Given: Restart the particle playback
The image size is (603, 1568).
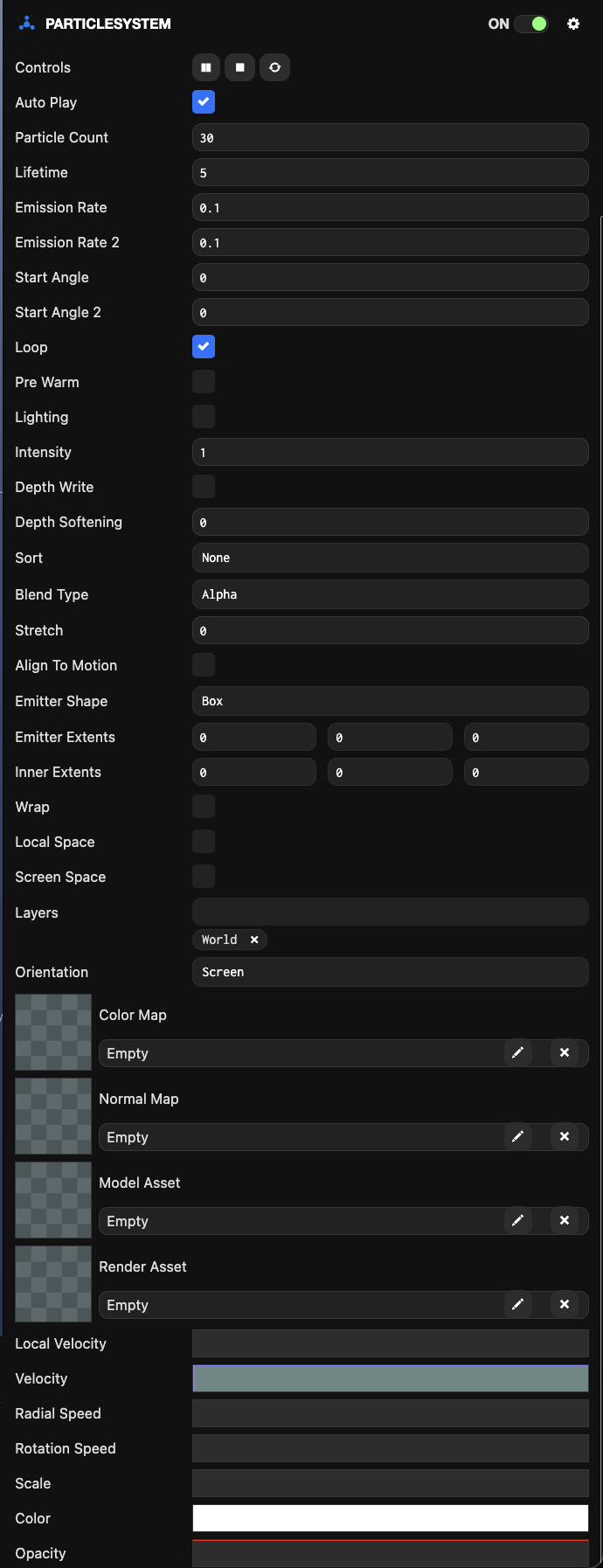Looking at the screenshot, I should (274, 67).
